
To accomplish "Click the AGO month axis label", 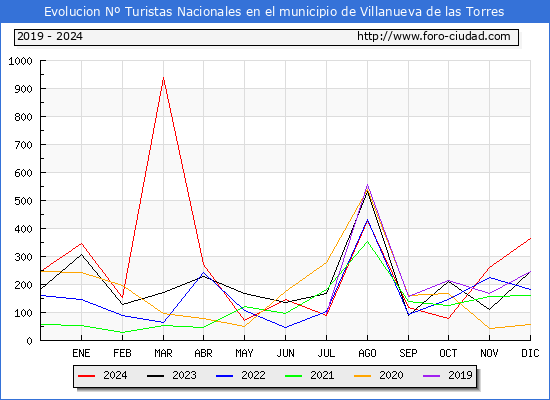I will [x=367, y=353].
